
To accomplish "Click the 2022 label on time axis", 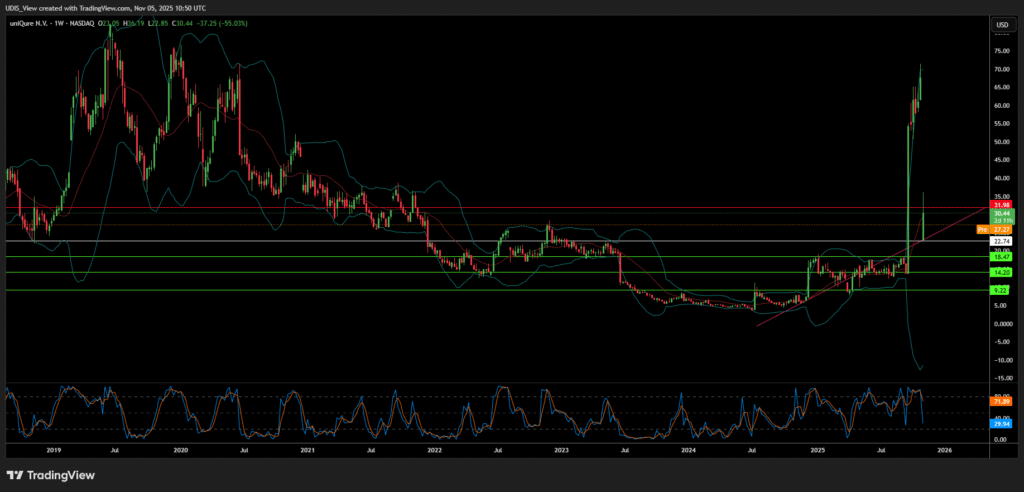I will coord(434,451).
